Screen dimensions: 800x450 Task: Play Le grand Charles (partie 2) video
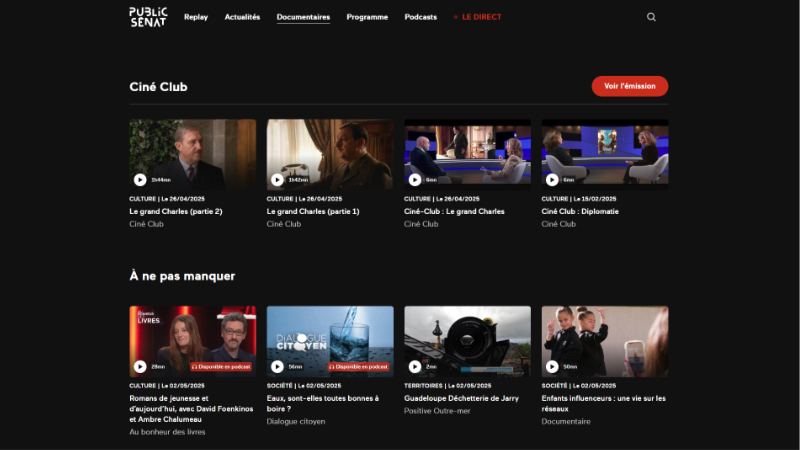coord(140,180)
